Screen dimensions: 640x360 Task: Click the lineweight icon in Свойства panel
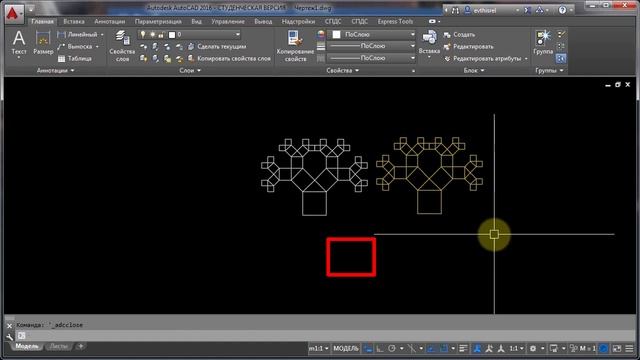pyautogui.click(x=321, y=46)
